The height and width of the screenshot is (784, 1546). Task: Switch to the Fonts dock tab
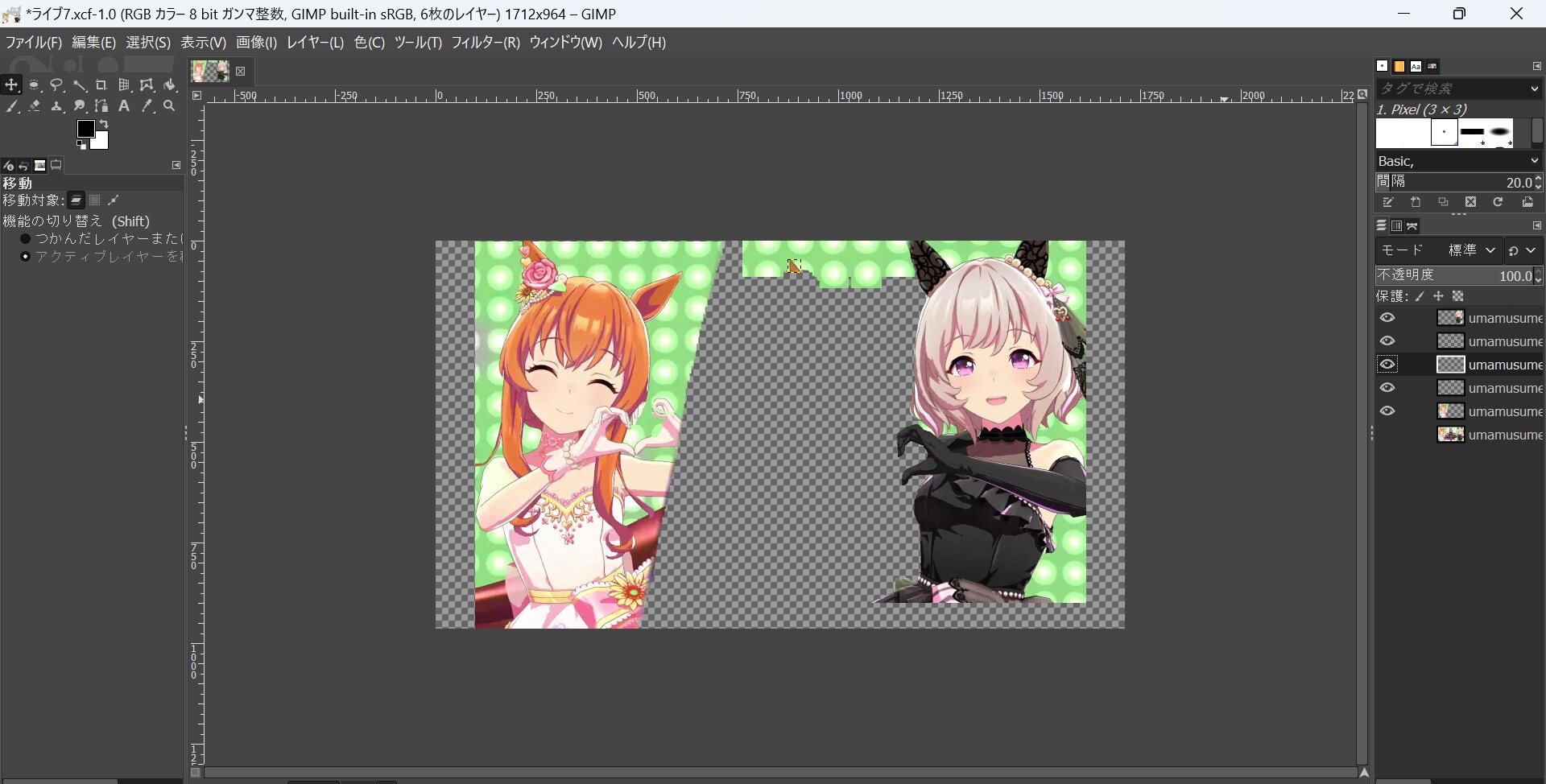point(1416,66)
